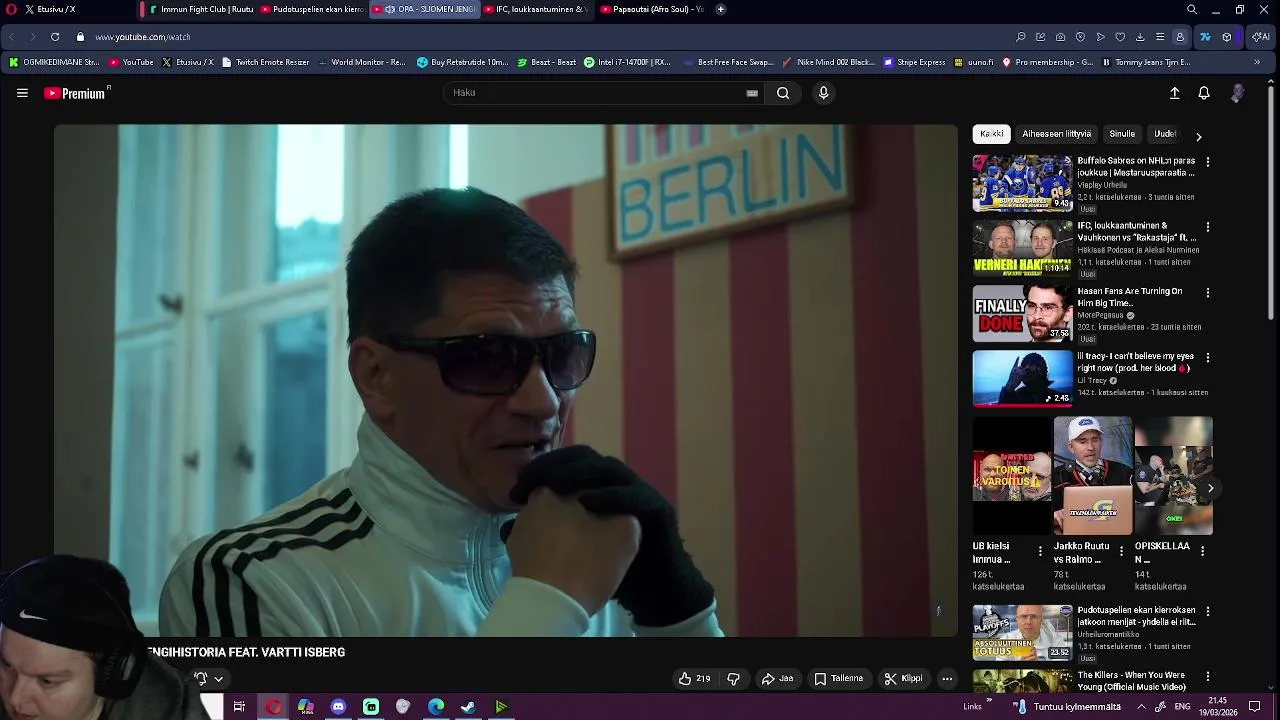
Task: Open the YouTube notifications bell
Action: (1204, 93)
